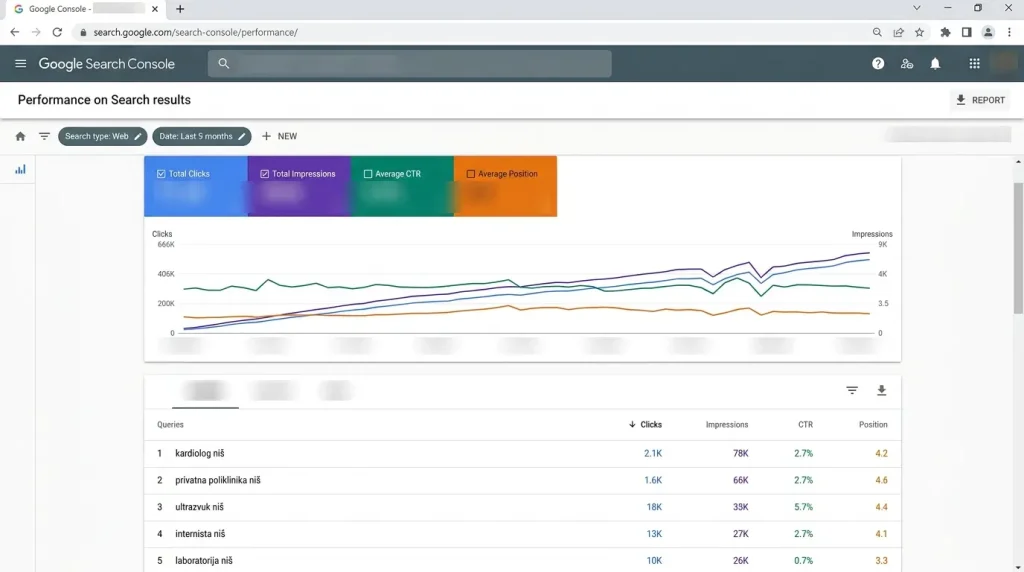Image resolution: width=1024 pixels, height=572 pixels.
Task: Open the user management people icon
Action: tap(906, 63)
